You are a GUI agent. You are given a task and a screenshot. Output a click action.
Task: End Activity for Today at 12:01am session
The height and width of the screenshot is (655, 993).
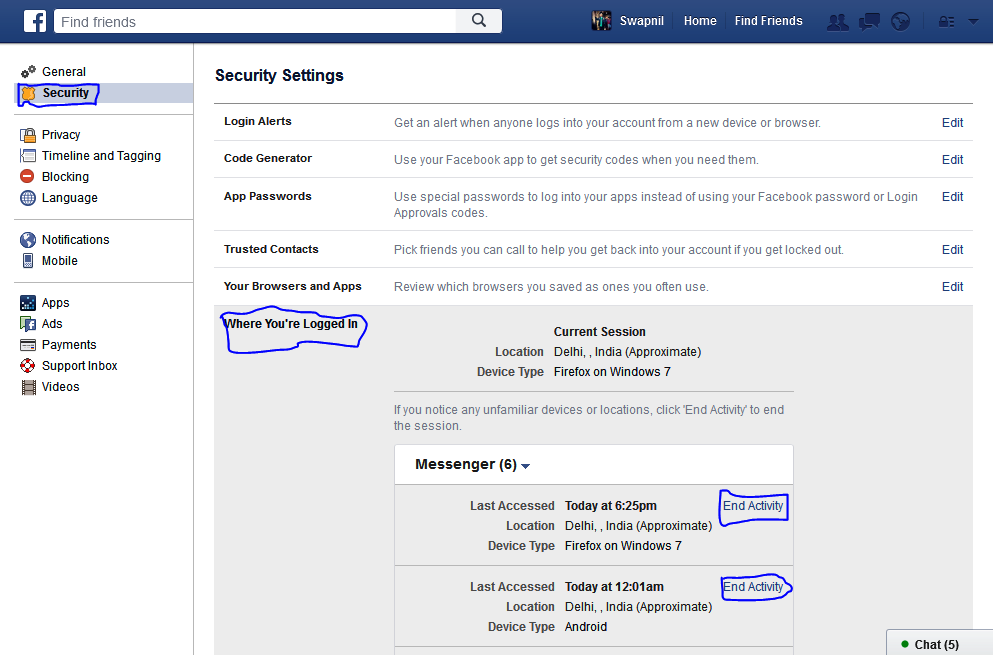point(753,587)
